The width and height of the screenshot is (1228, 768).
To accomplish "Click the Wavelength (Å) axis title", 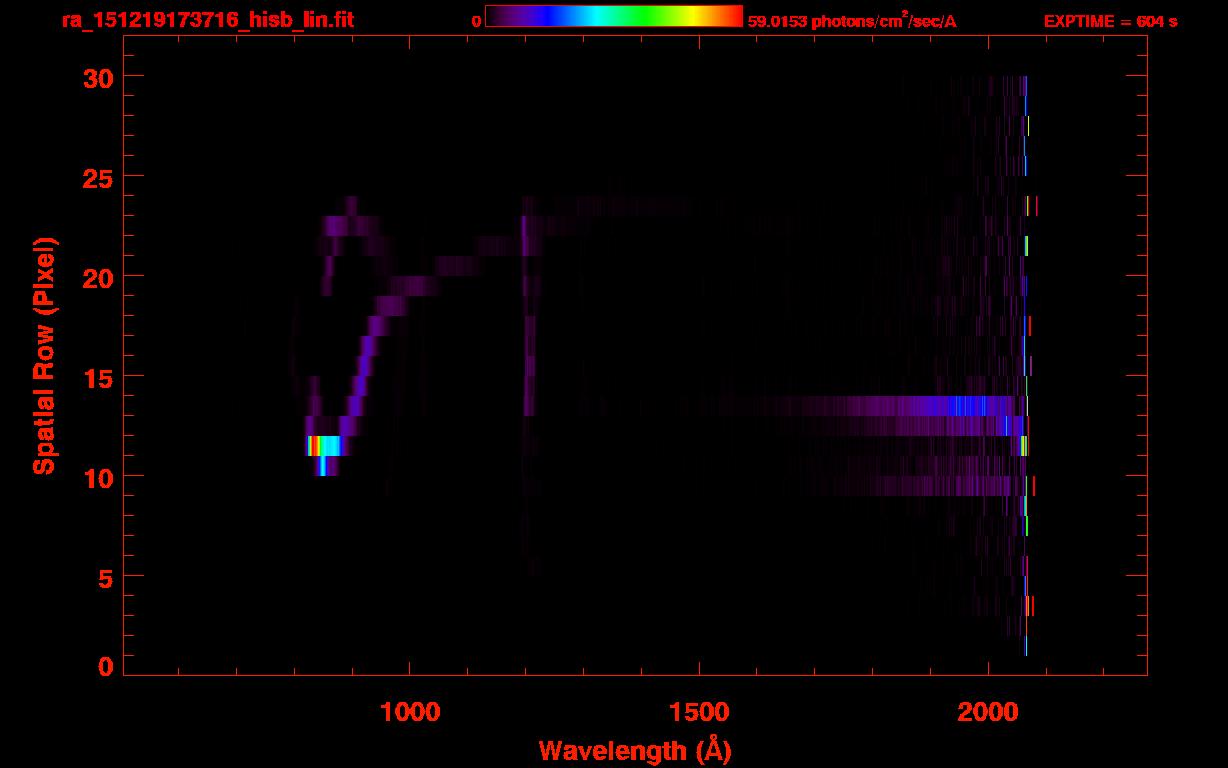I will pyautogui.click(x=635, y=750).
